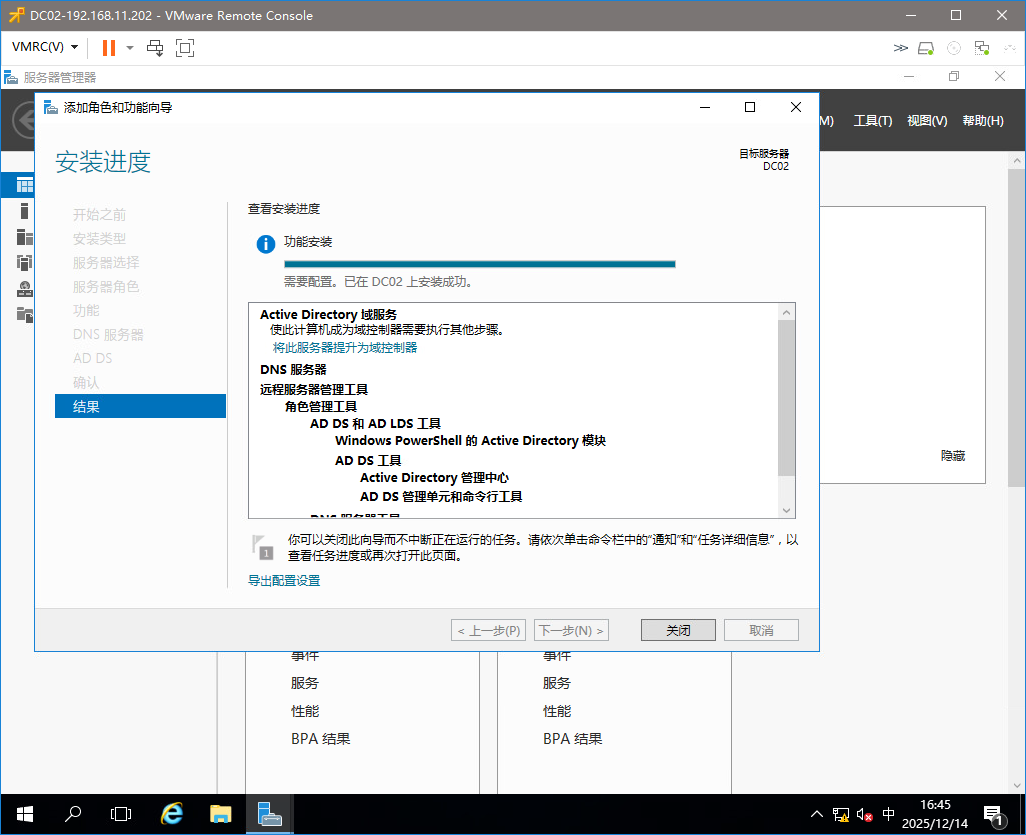
Task: Select the dashboard icon in Server Manager sidebar
Action: 24,185
